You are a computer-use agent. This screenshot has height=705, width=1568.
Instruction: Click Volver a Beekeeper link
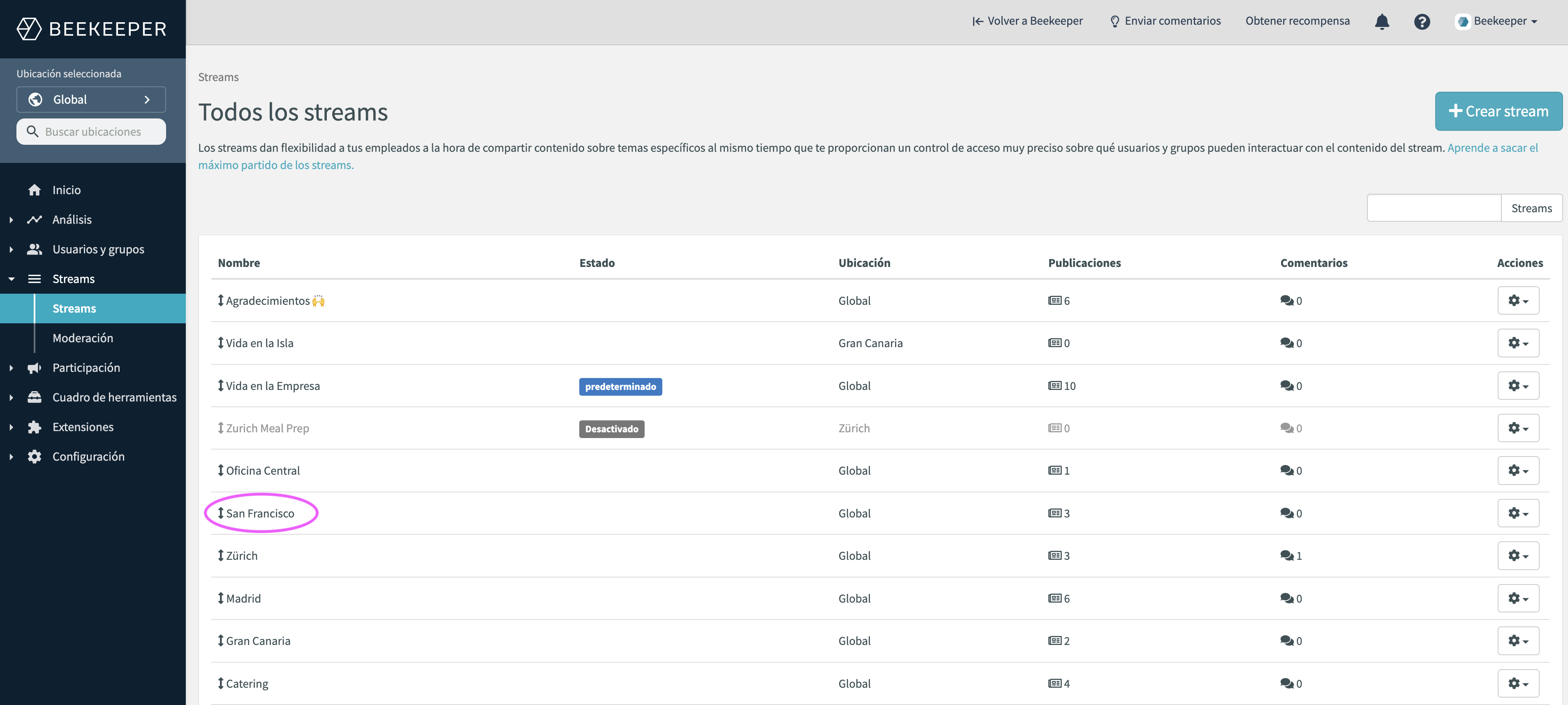coord(1027,21)
